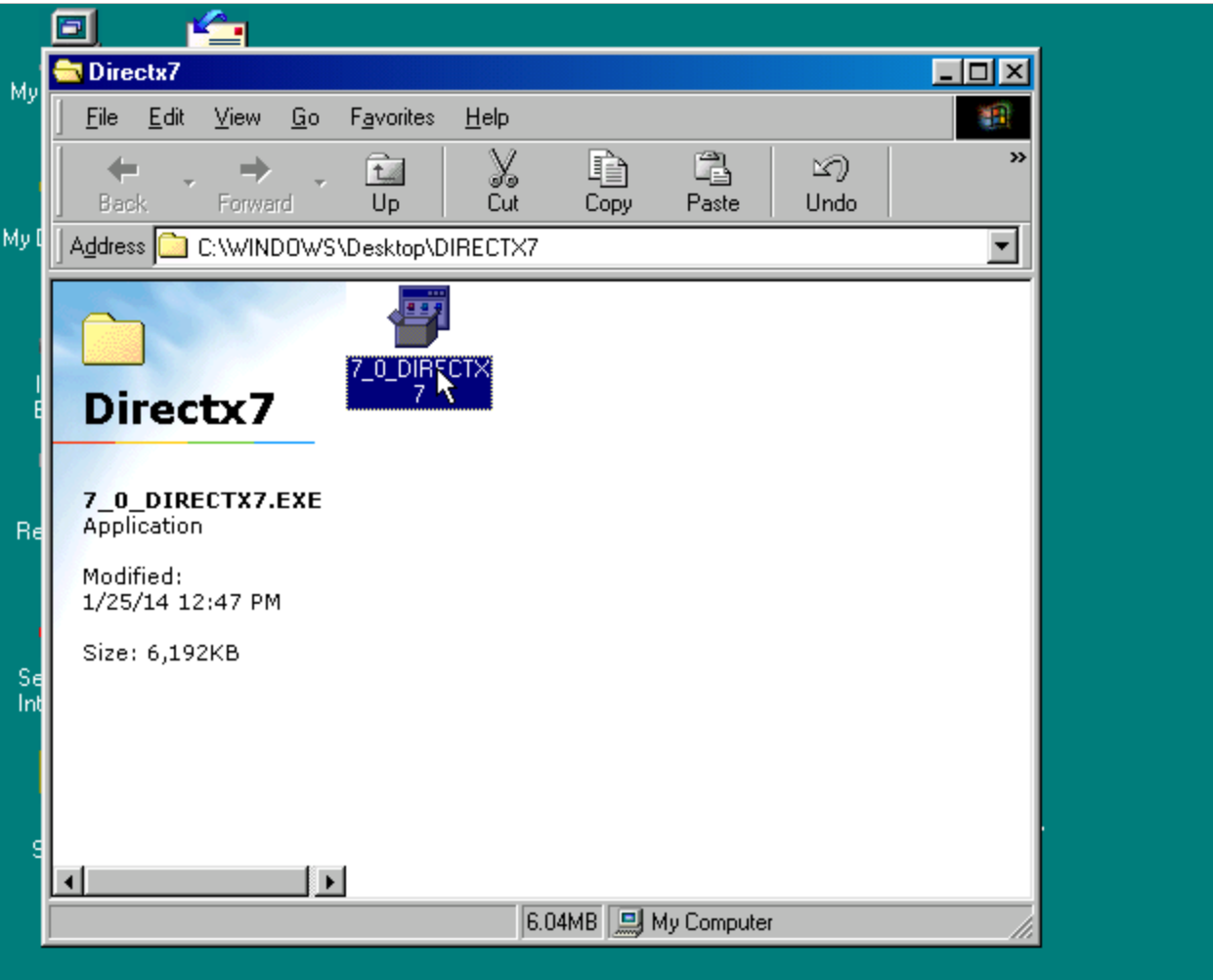Undo the last action from the toolbar
The image size is (1213, 980).
[x=831, y=183]
